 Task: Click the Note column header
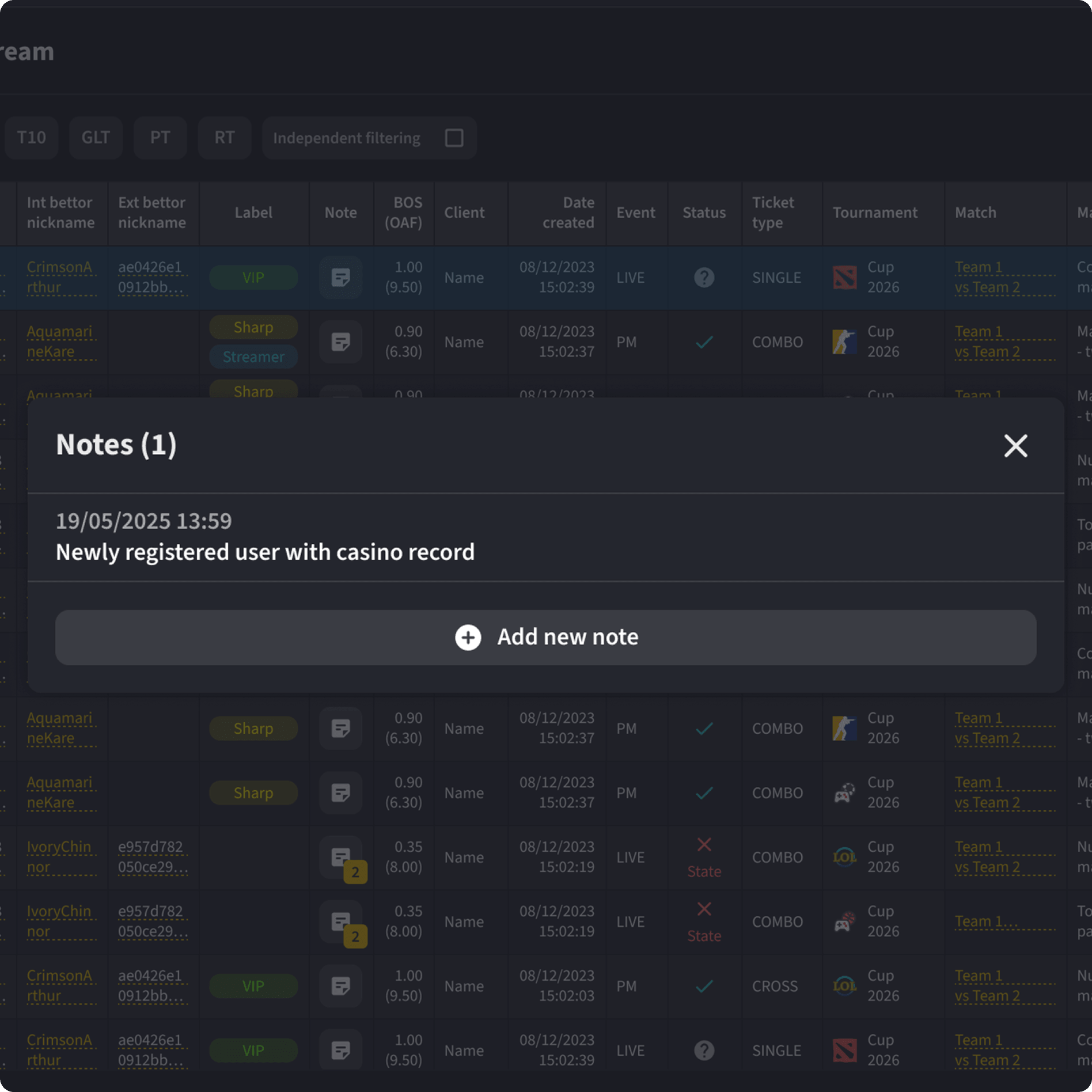tap(341, 213)
